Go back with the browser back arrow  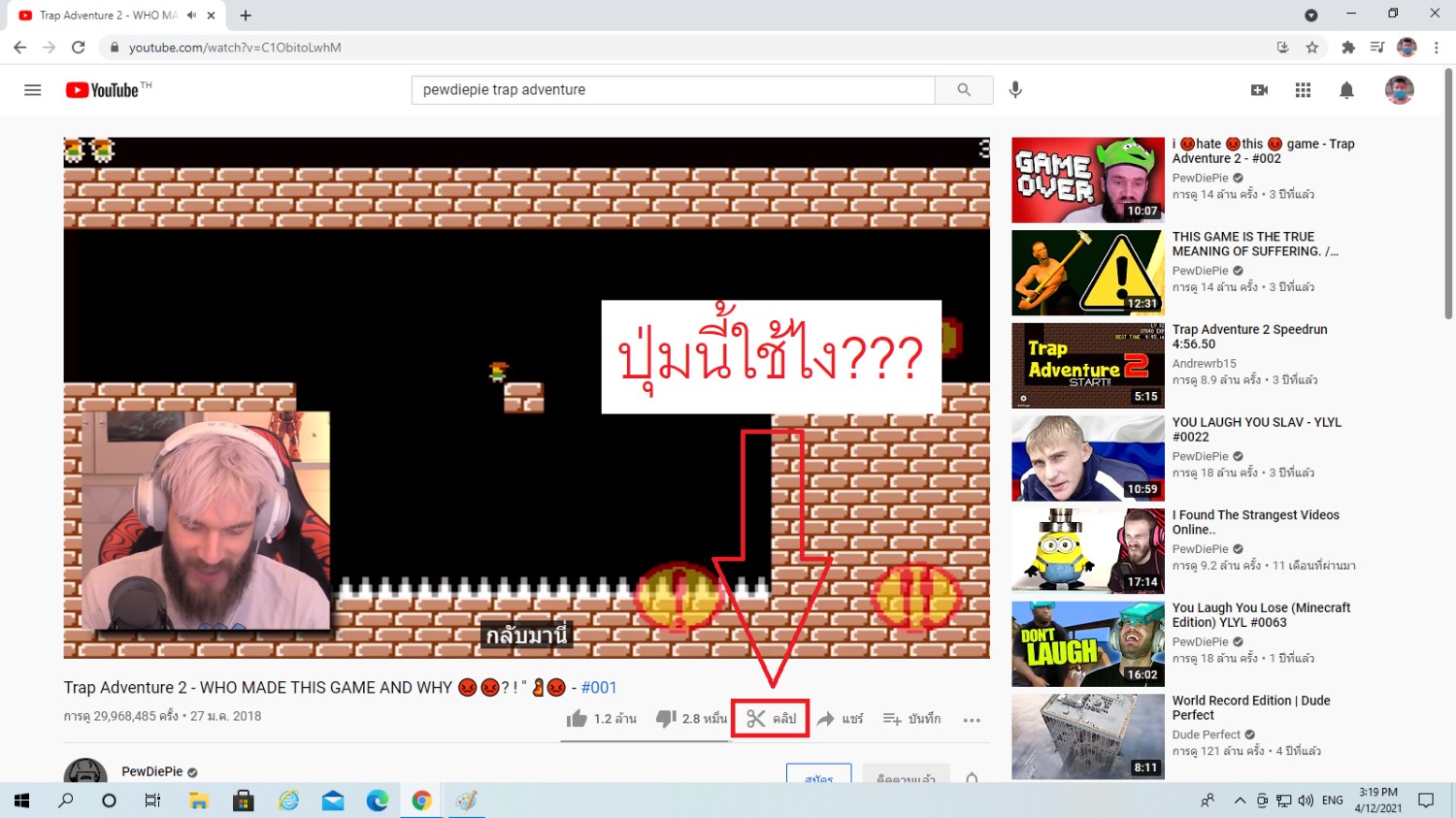pyautogui.click(x=20, y=48)
